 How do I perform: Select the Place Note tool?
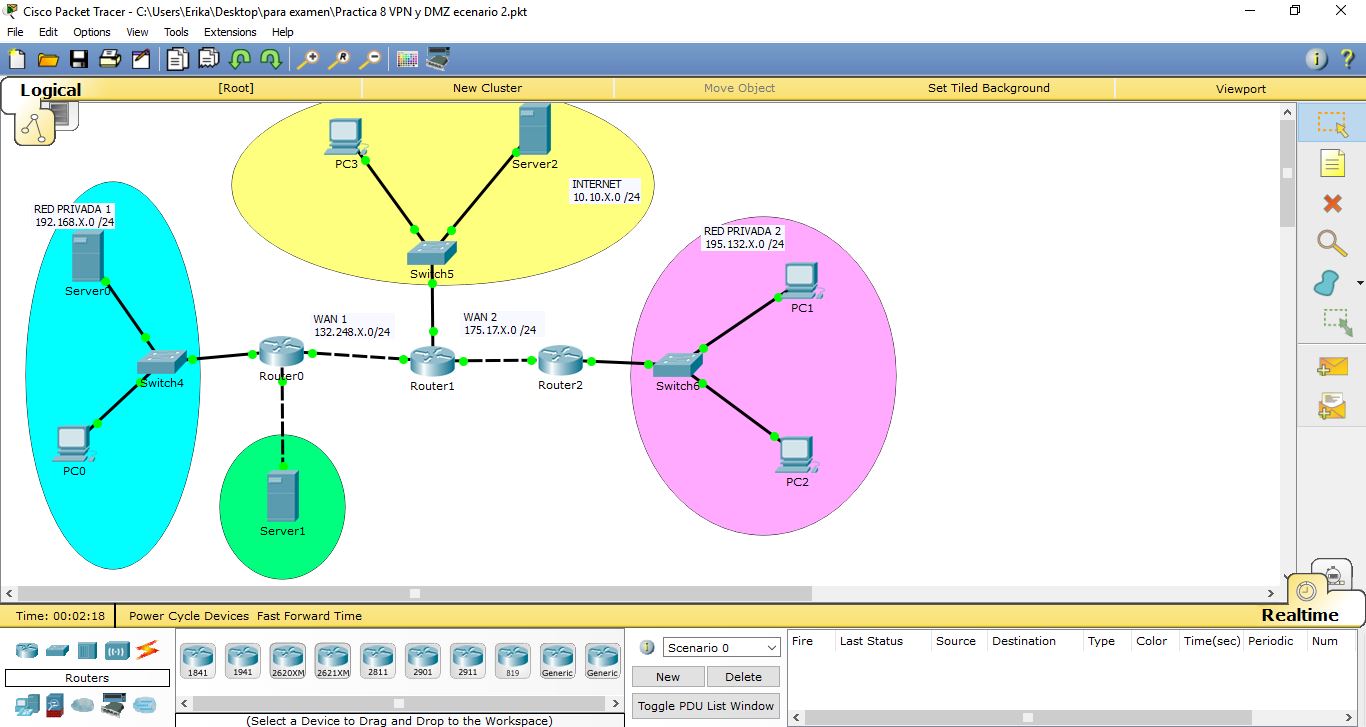click(1331, 163)
